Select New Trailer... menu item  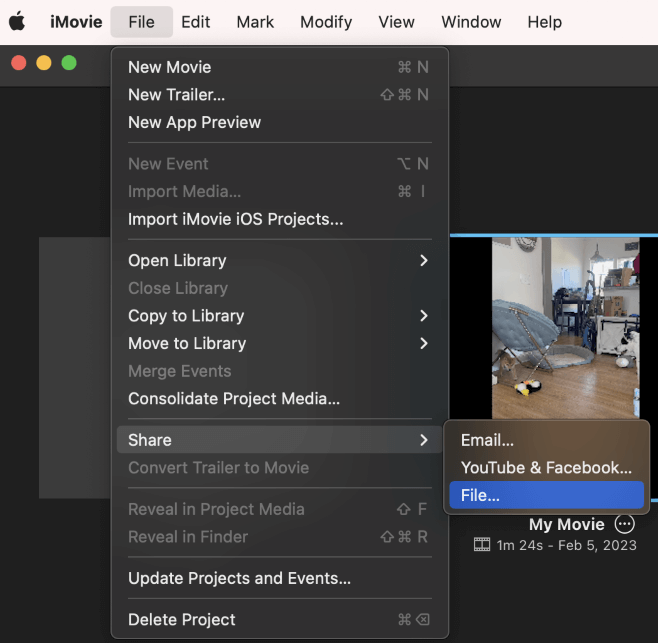pos(177,95)
